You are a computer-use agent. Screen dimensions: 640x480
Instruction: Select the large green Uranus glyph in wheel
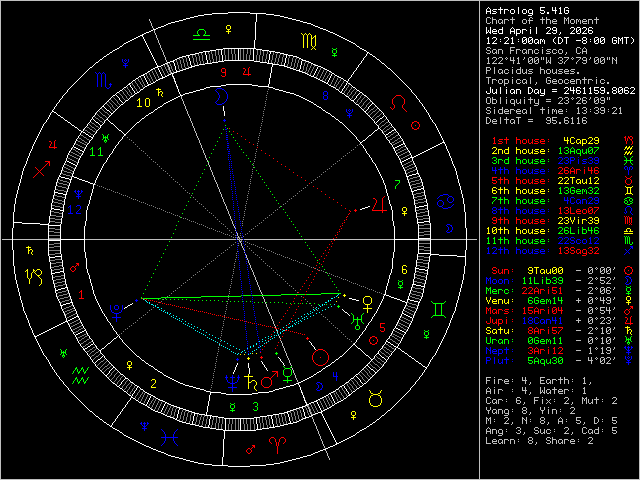[x=357, y=321]
